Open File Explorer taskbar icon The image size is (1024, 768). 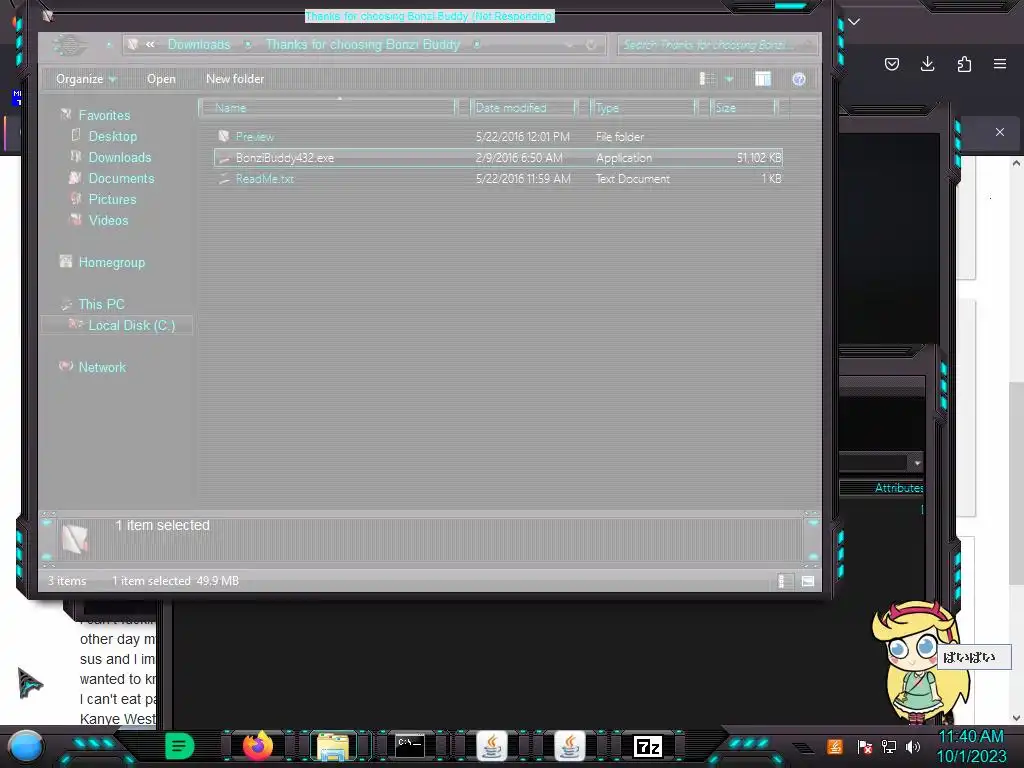pyautogui.click(x=332, y=746)
